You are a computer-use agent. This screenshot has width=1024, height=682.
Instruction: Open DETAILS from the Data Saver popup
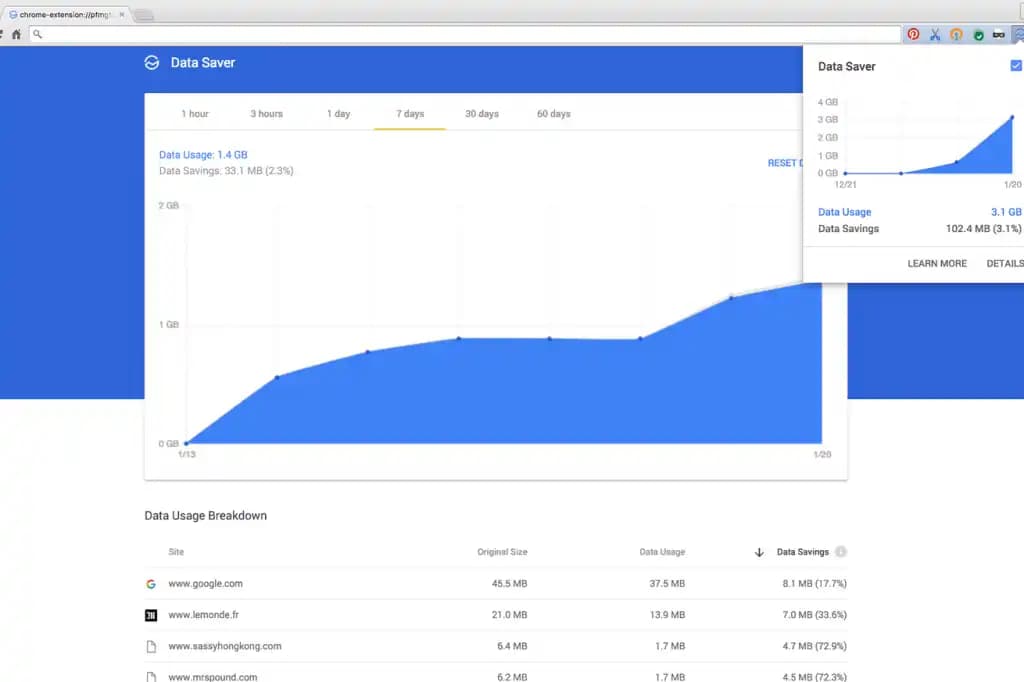[1005, 263]
